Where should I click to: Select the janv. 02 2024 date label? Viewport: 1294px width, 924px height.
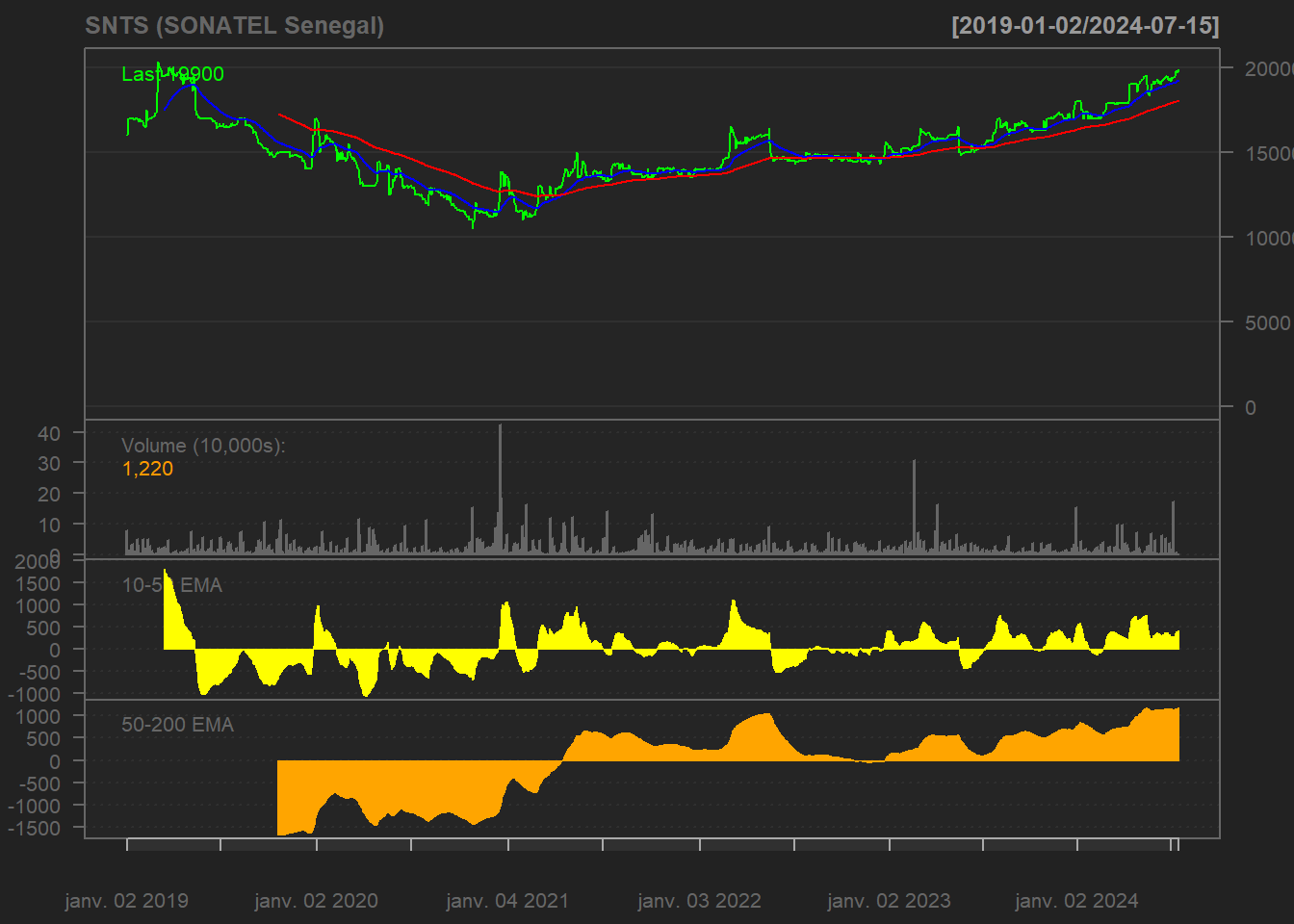(x=1076, y=901)
